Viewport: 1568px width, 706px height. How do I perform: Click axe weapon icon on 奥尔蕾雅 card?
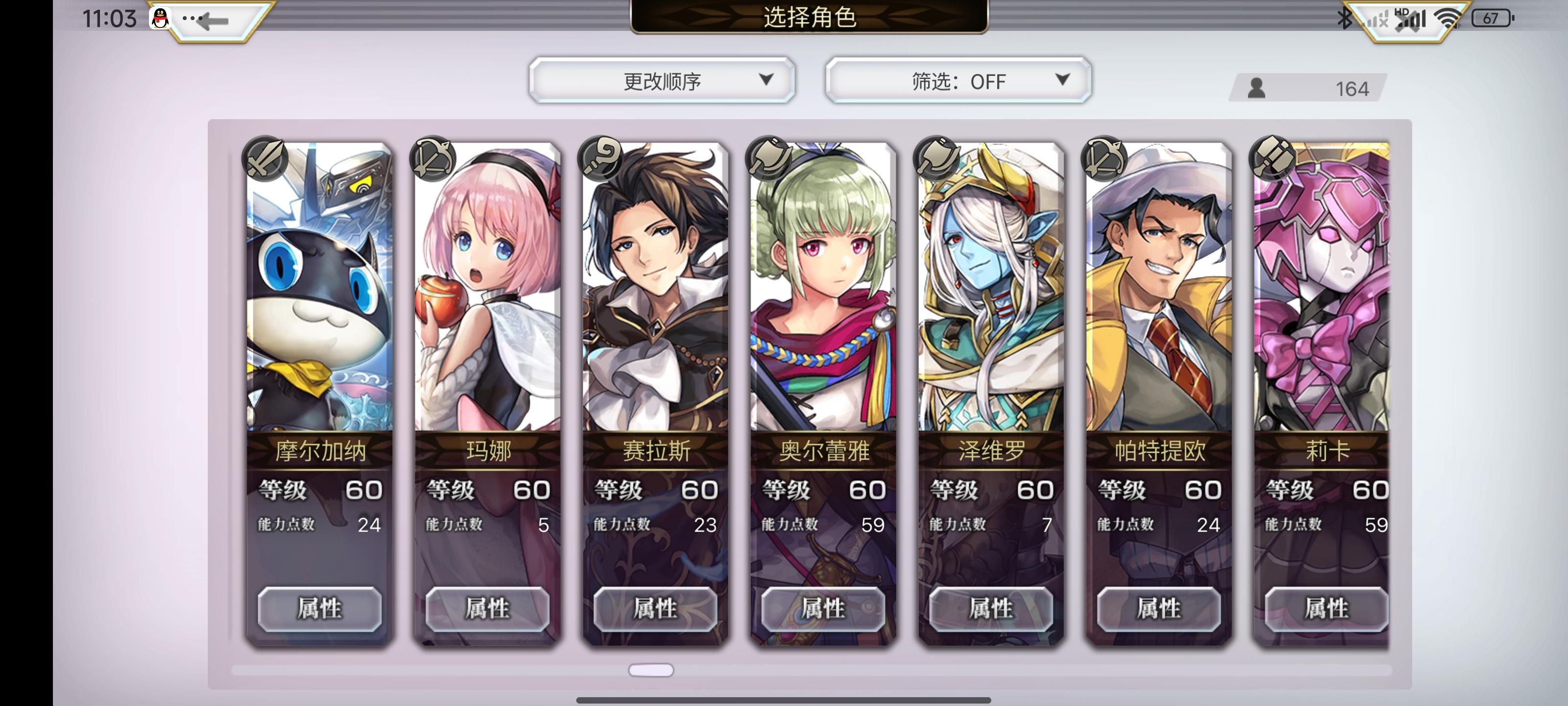pos(769,158)
